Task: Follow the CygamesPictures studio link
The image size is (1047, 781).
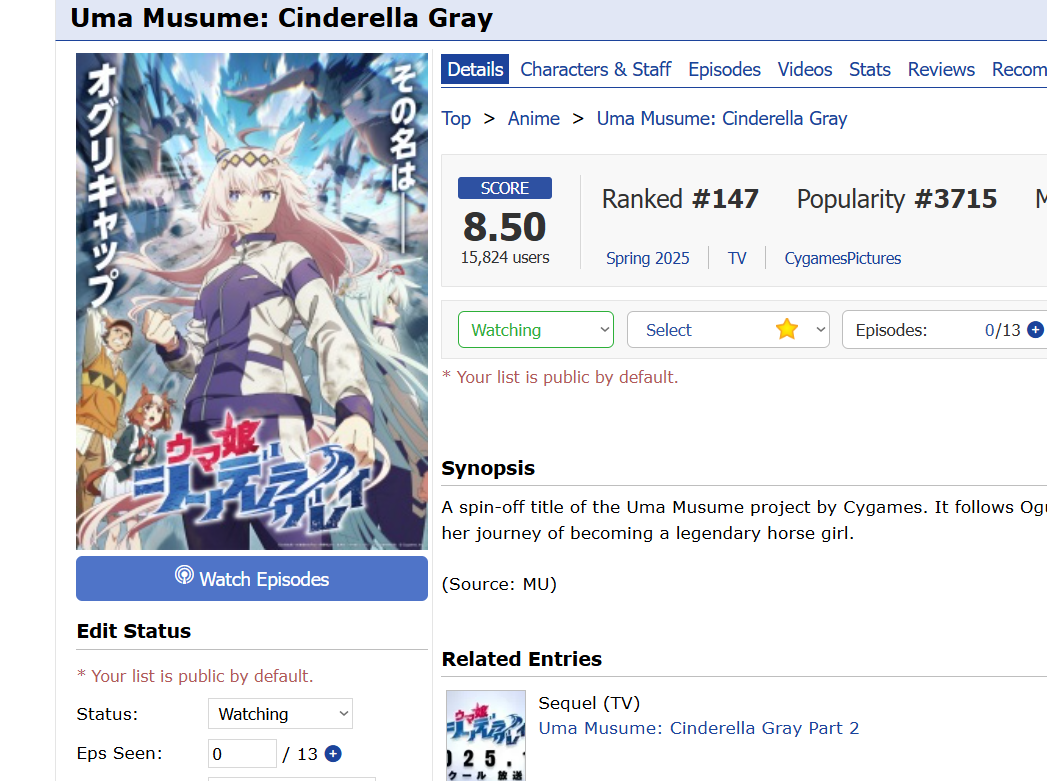Action: coord(843,258)
